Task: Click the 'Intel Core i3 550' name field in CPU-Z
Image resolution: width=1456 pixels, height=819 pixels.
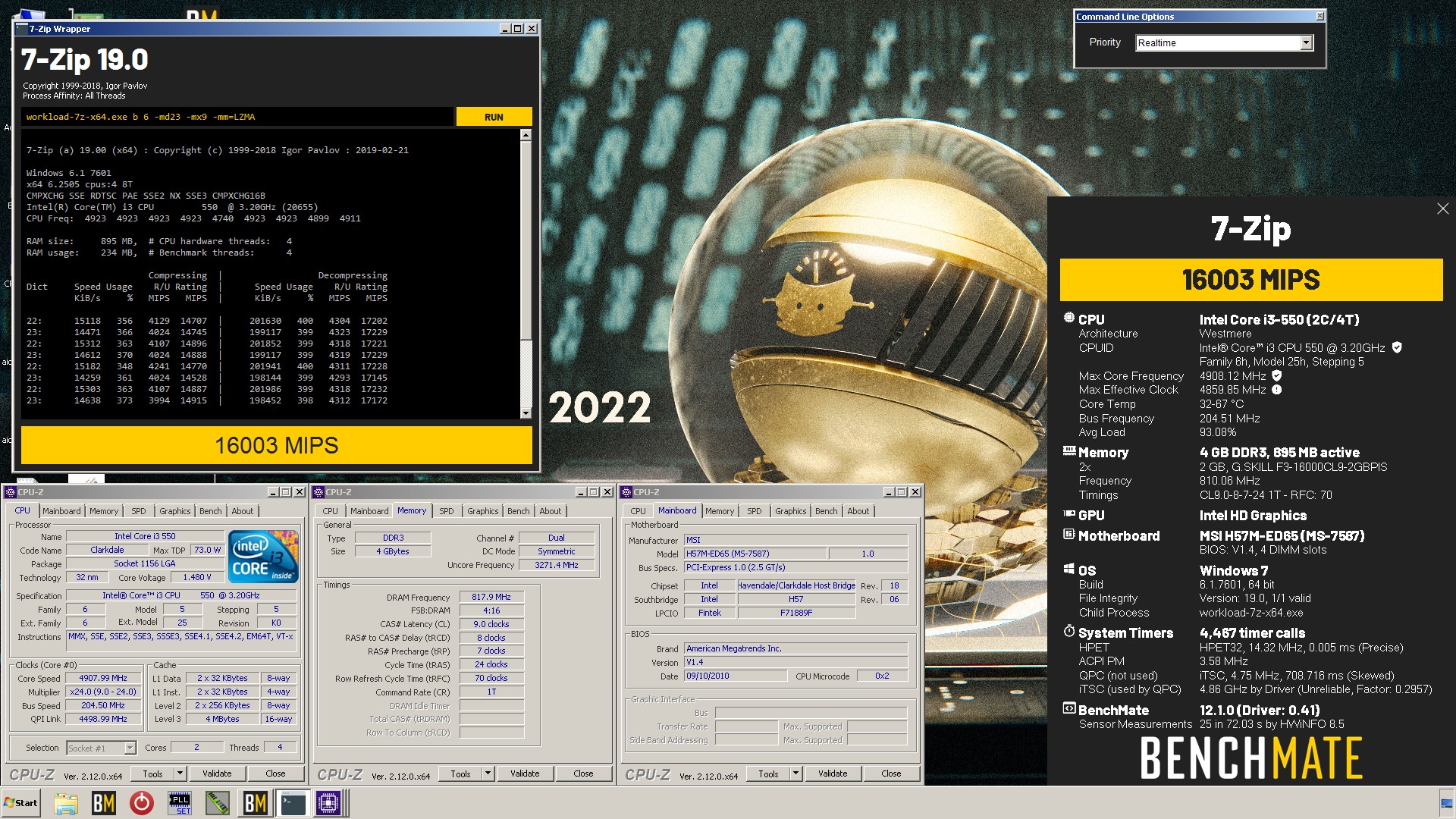Action: 145,536
